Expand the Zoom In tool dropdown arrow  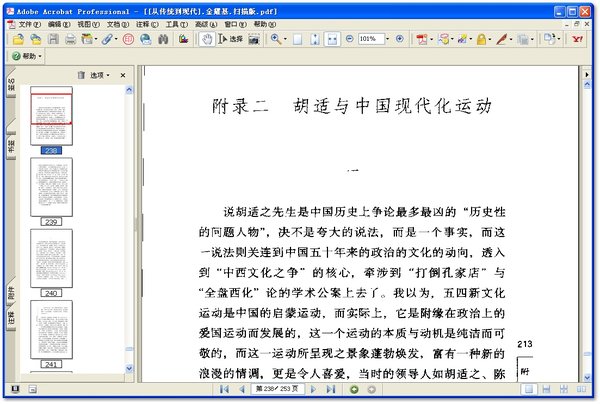coord(285,39)
